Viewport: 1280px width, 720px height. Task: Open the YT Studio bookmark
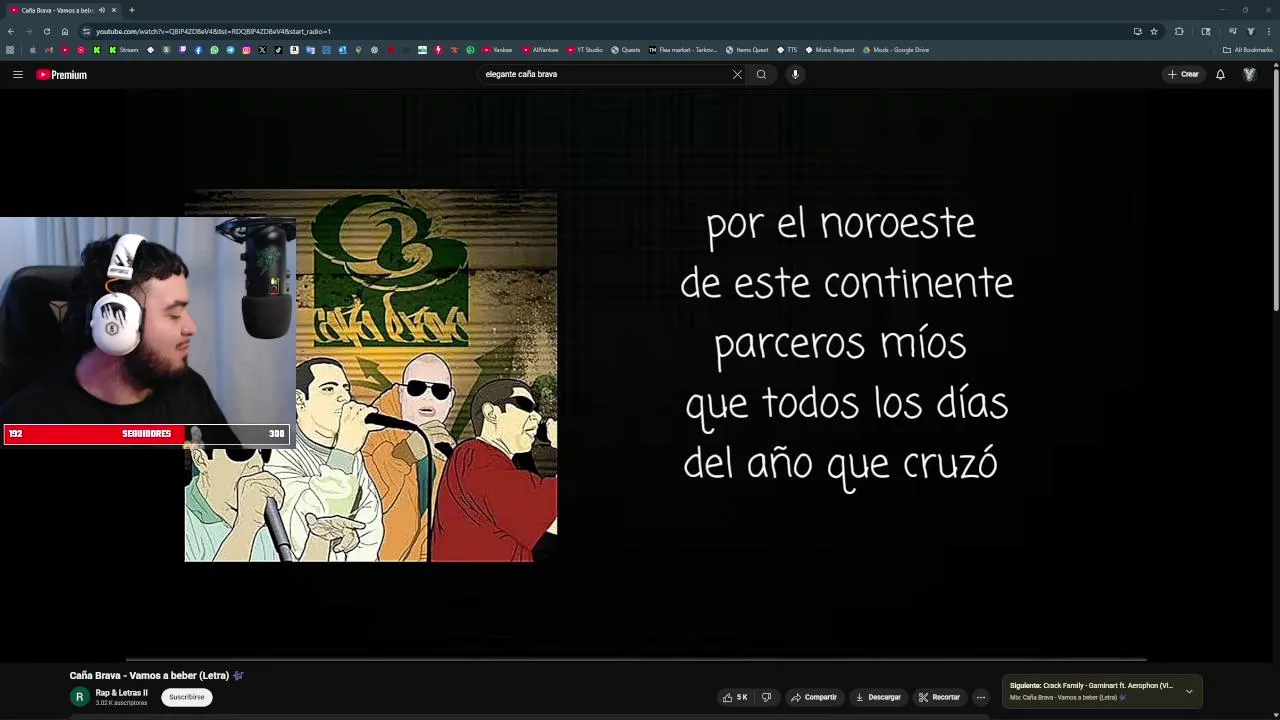coord(585,50)
